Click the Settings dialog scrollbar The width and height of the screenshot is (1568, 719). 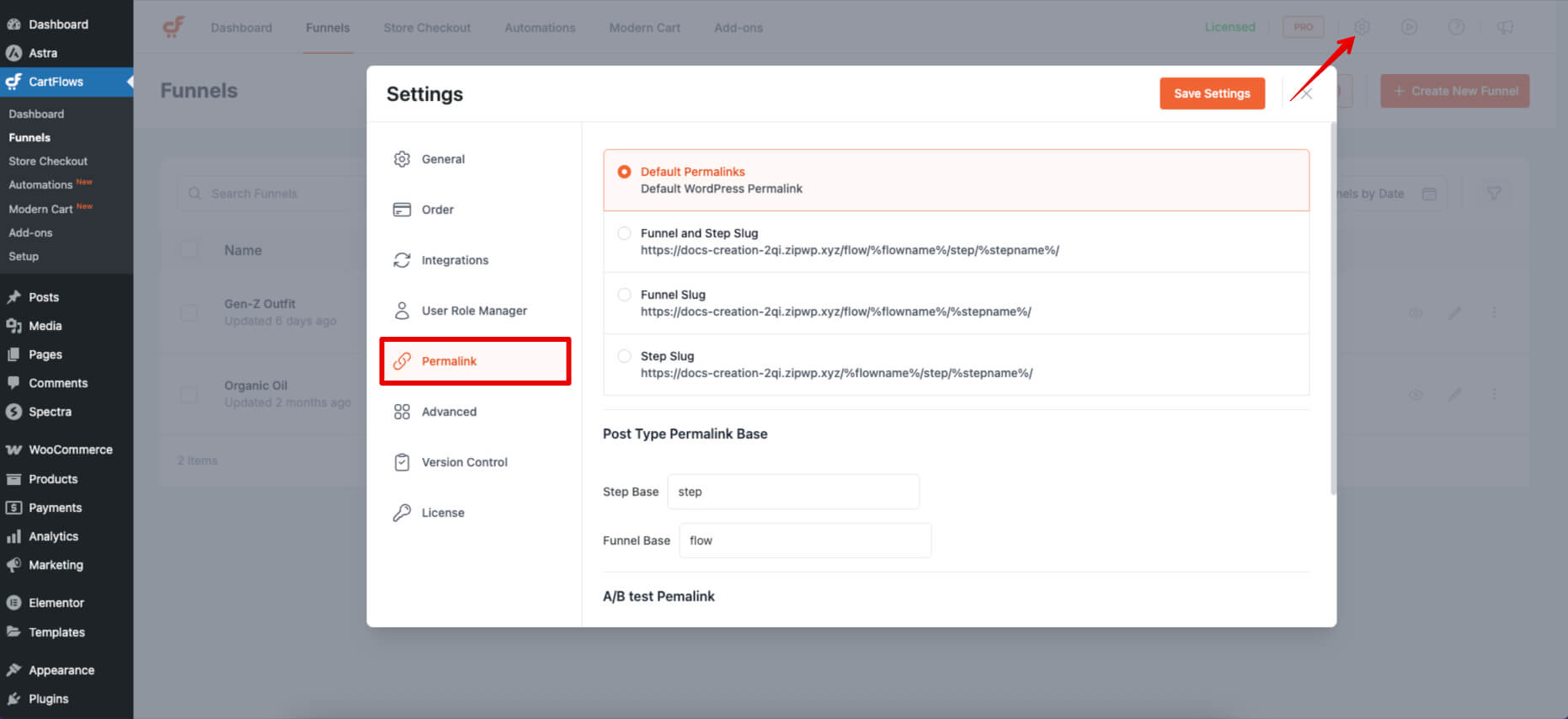click(1333, 308)
